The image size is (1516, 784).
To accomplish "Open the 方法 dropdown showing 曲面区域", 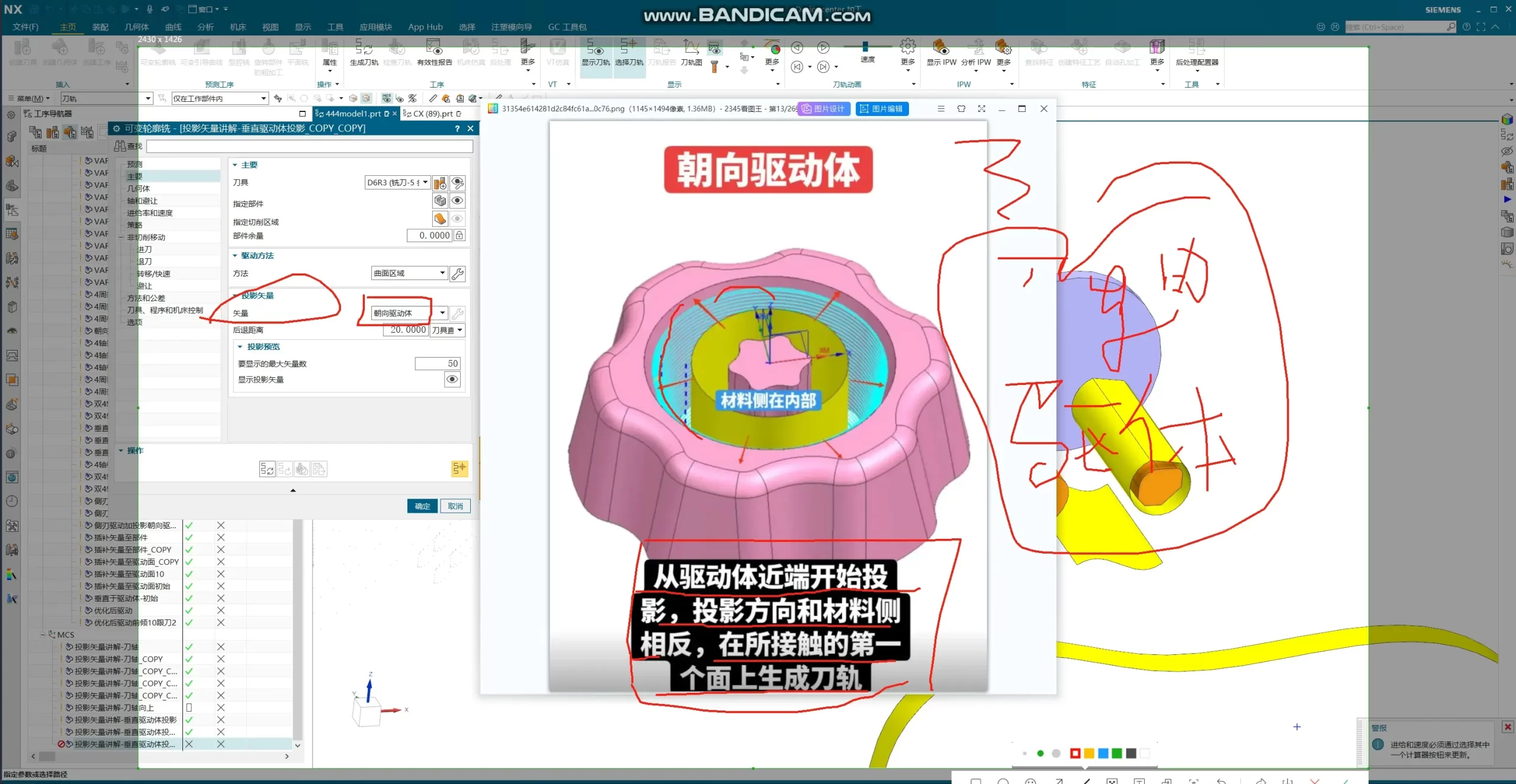I will pos(442,273).
